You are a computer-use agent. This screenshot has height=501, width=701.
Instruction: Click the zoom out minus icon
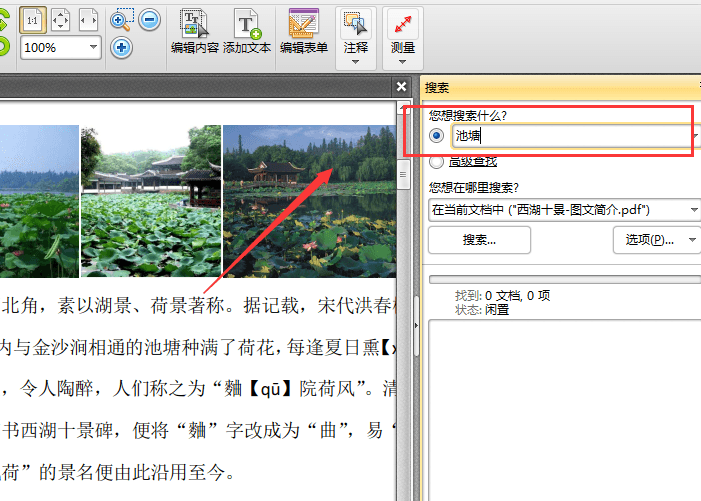[149, 19]
